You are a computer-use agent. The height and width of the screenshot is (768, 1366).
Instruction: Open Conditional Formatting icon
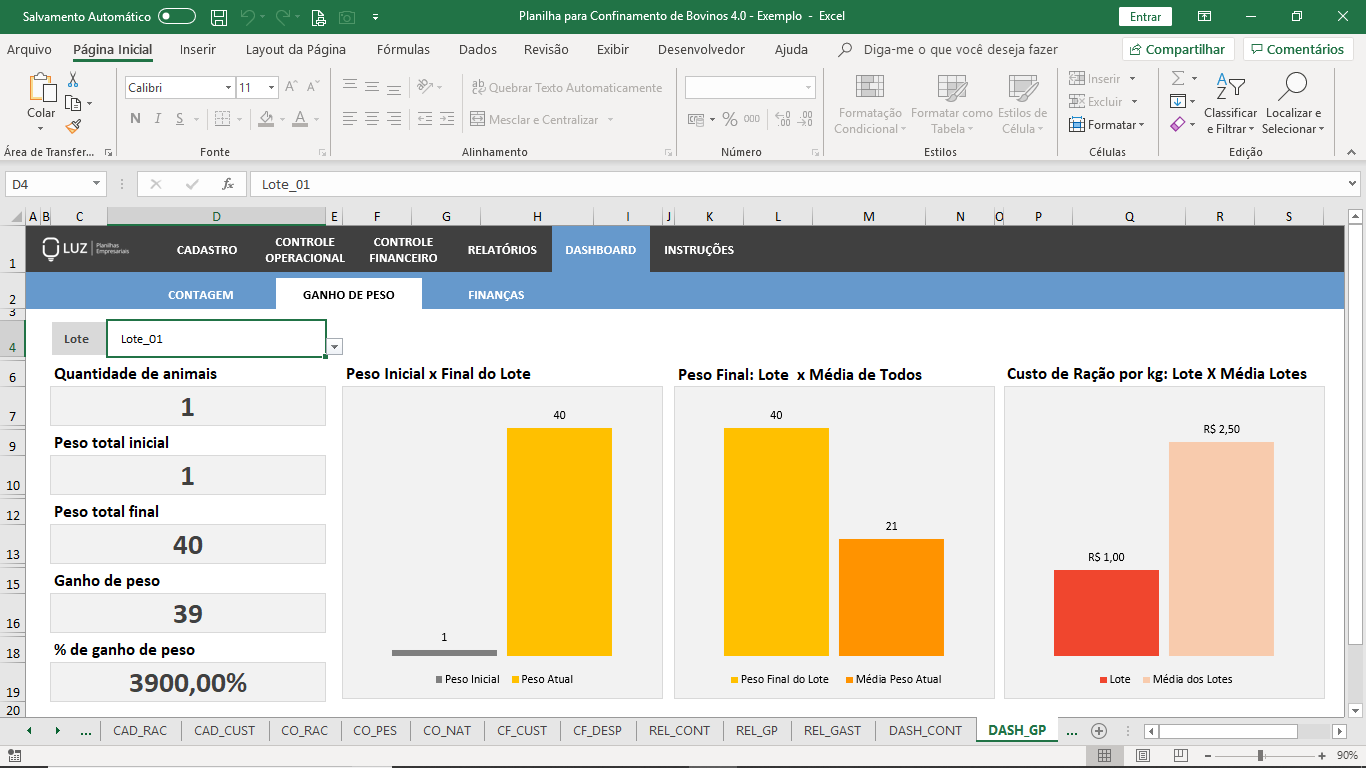(869, 88)
